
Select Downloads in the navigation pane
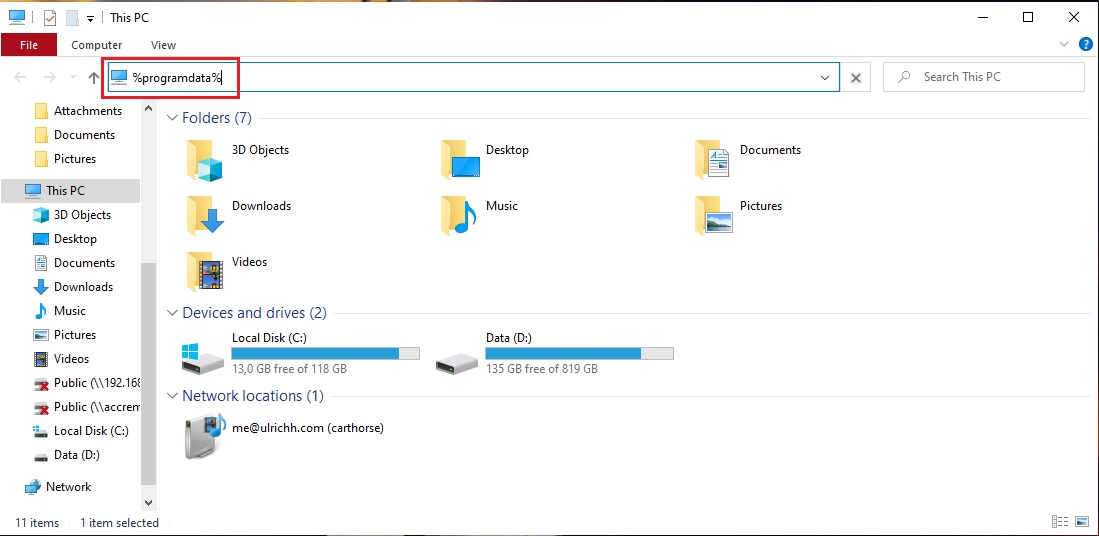coord(73,287)
